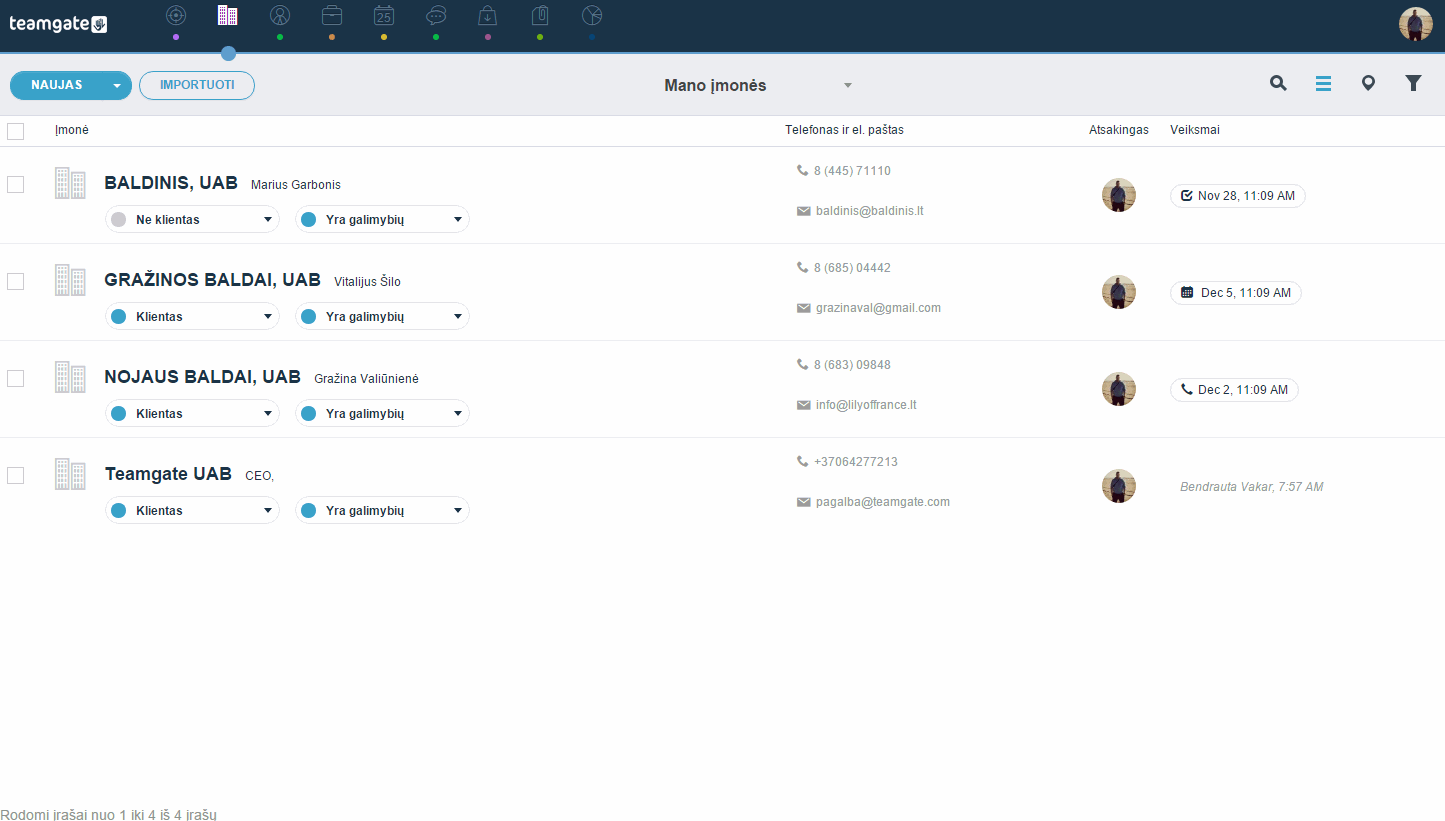
Task: Click the user profile avatar in top right
Action: (1416, 24)
